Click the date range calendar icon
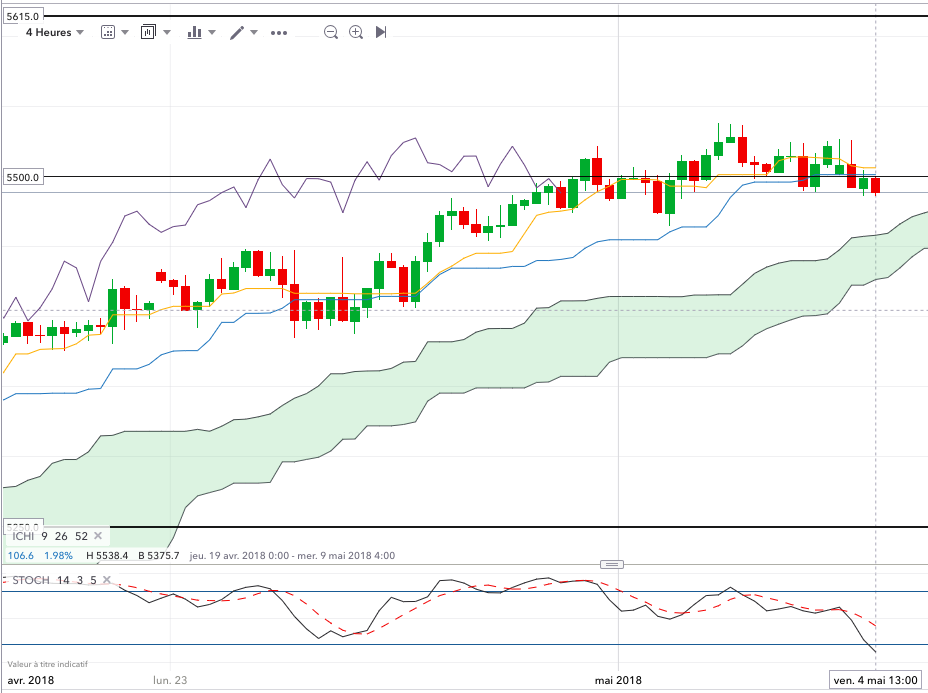928x693 pixels. coord(108,32)
